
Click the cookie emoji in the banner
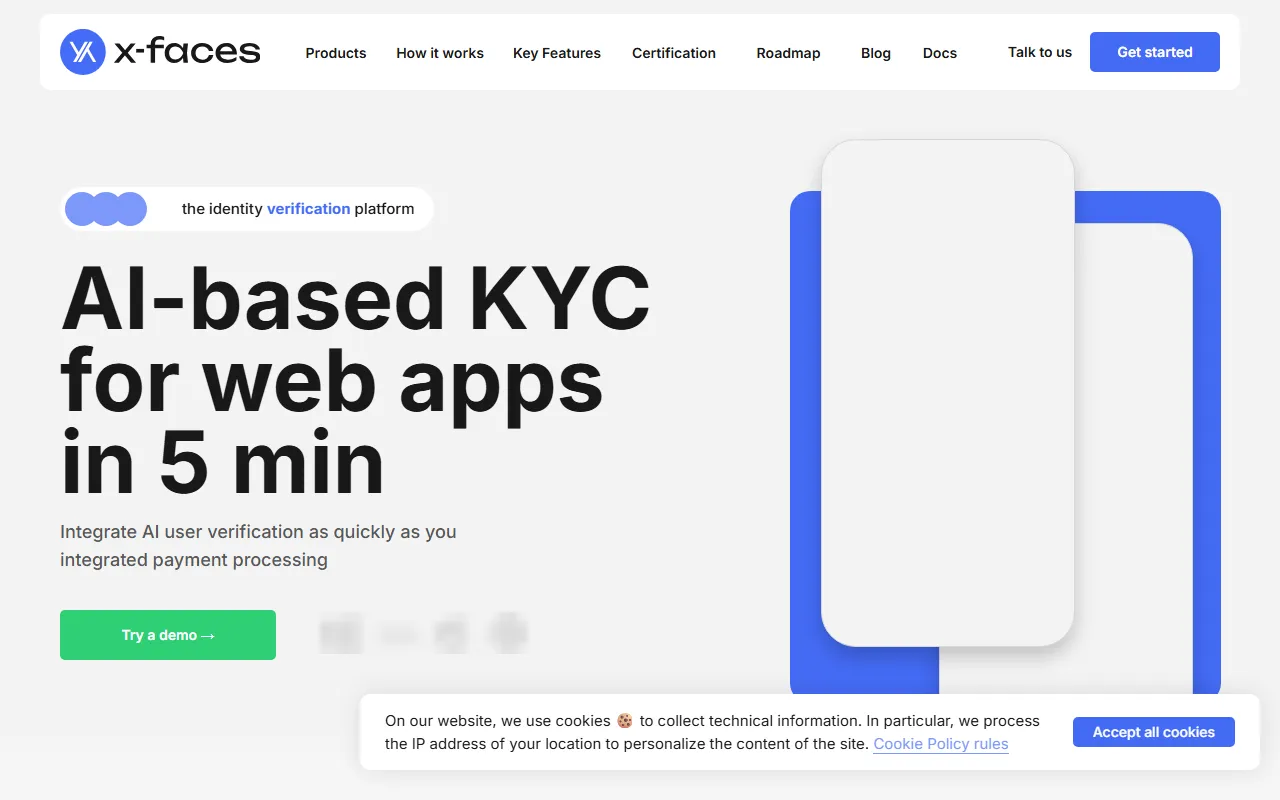click(x=625, y=721)
